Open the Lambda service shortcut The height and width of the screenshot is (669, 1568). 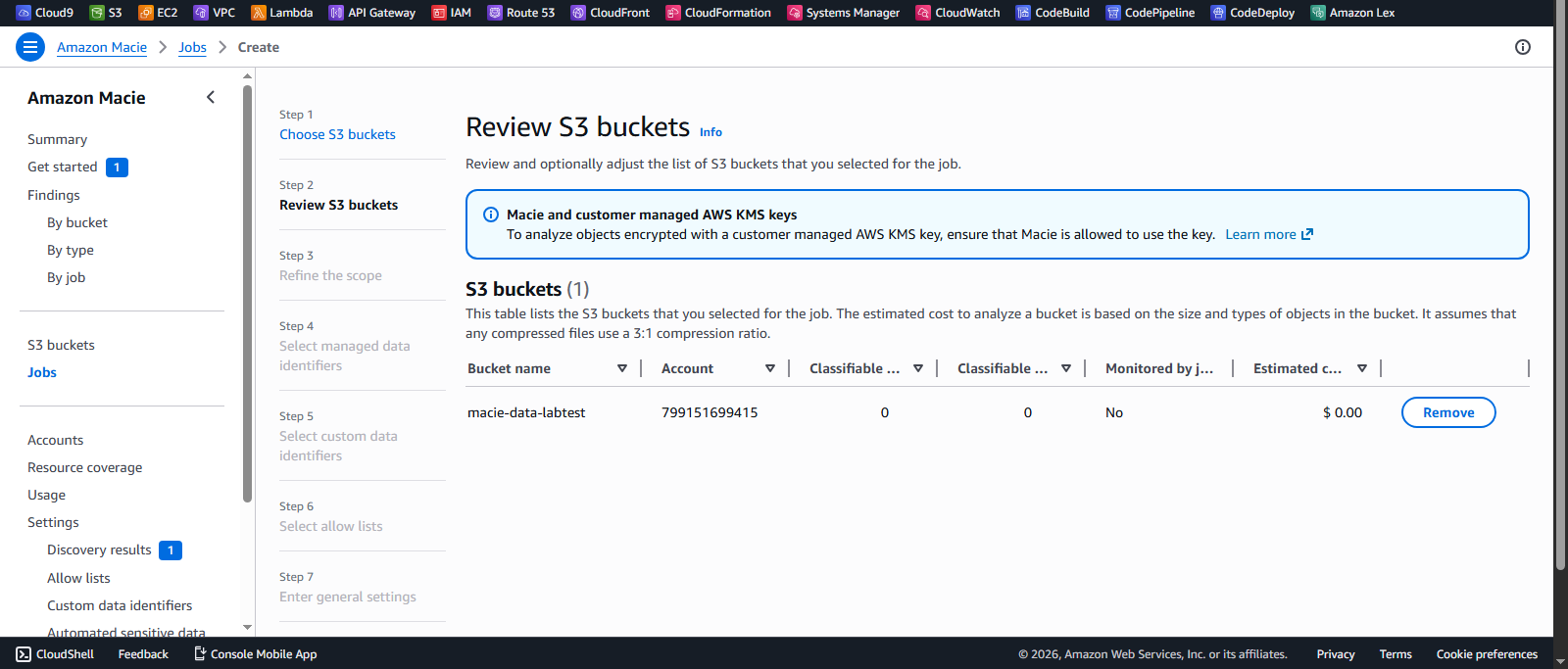282,13
